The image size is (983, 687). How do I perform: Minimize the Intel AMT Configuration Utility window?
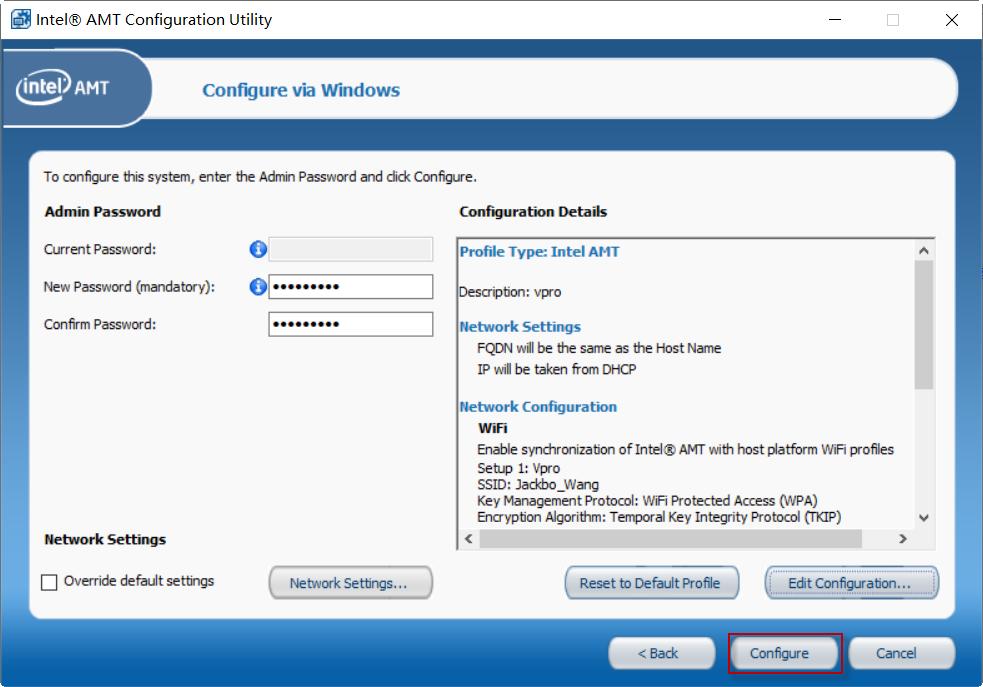833,19
